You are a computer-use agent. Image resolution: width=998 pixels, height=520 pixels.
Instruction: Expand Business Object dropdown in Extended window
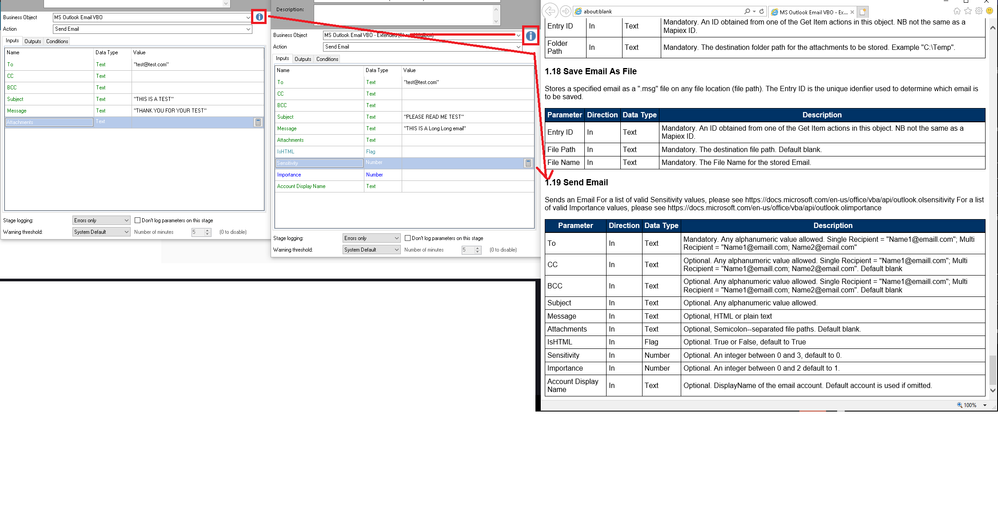518,36
